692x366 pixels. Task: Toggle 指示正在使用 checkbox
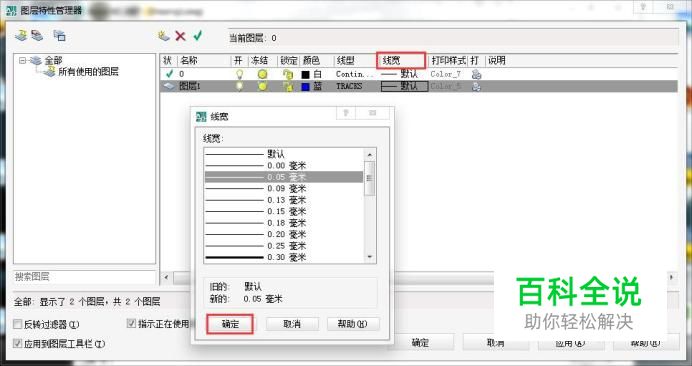(131, 324)
